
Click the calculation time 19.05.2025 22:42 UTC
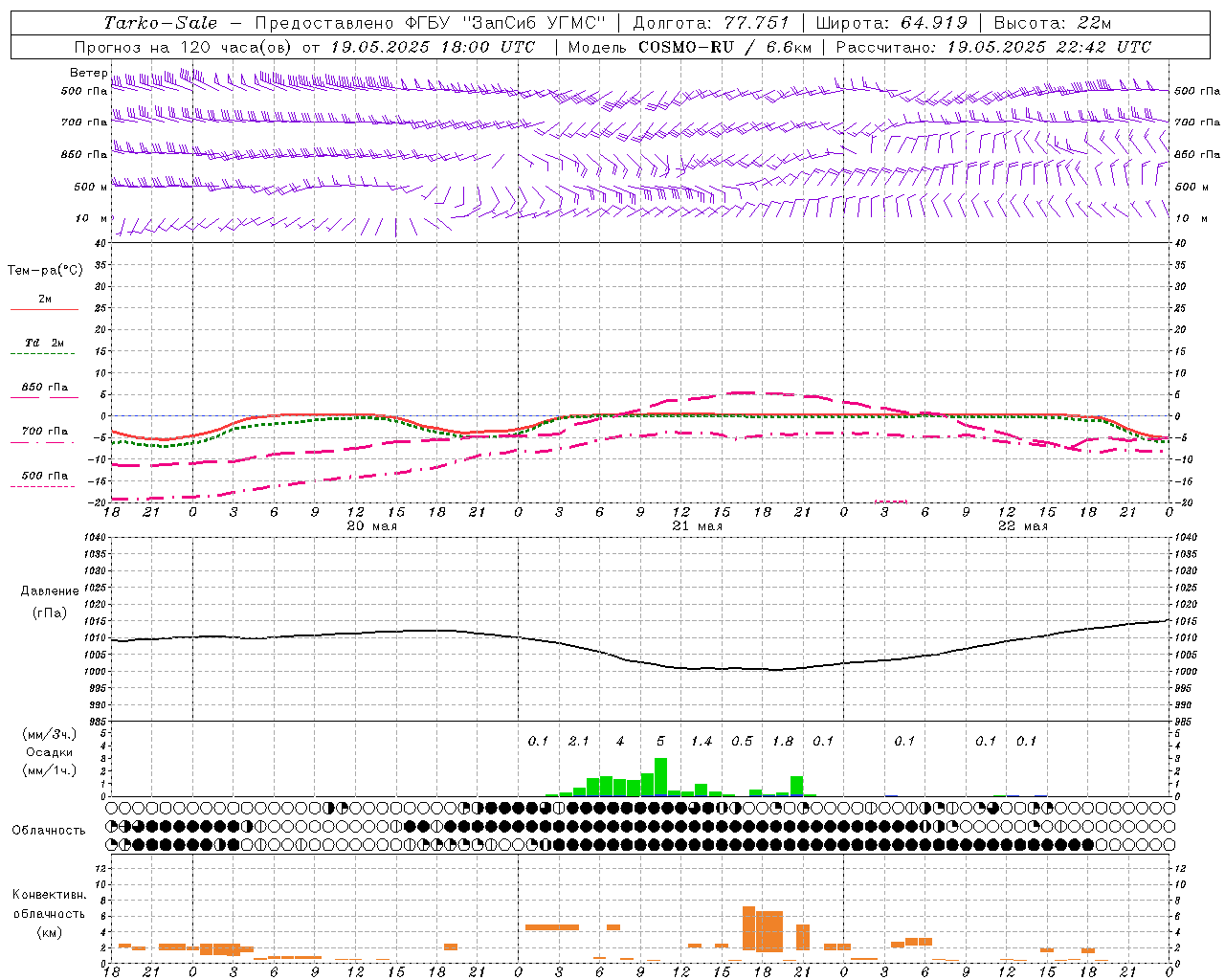click(x=1049, y=47)
